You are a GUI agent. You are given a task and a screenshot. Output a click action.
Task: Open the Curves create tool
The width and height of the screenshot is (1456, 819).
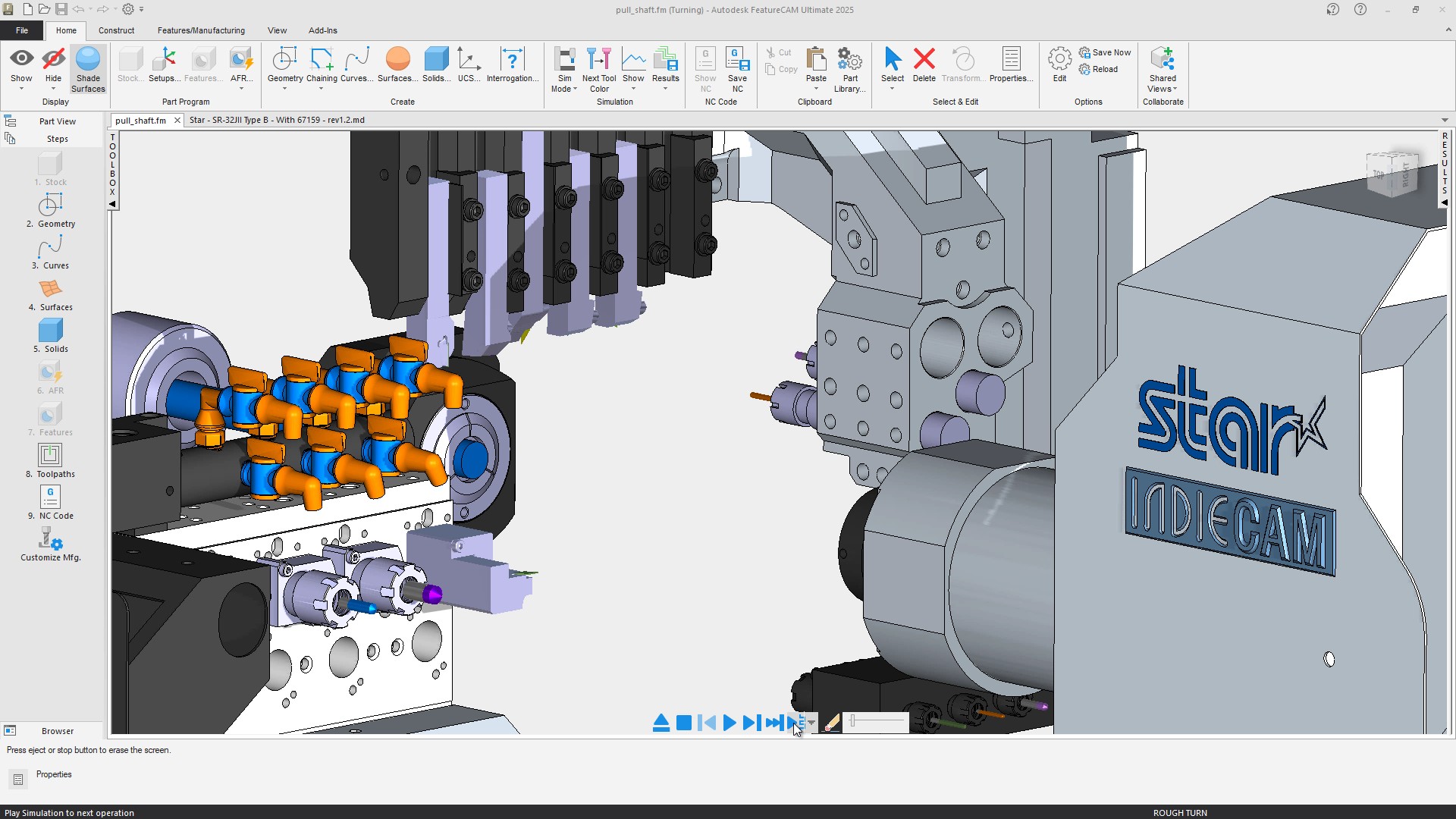pyautogui.click(x=356, y=64)
